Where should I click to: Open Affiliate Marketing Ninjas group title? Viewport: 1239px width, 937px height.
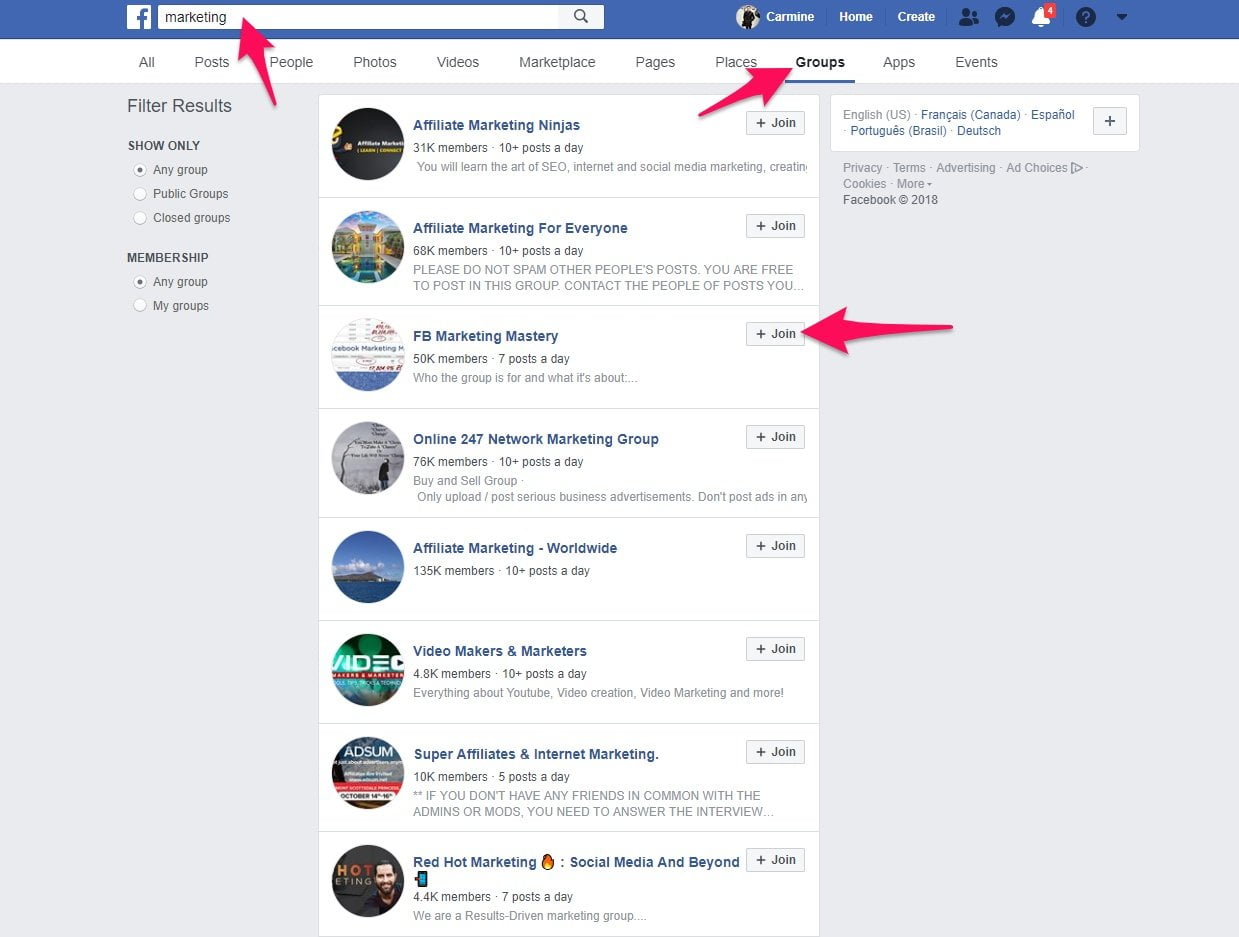point(496,125)
